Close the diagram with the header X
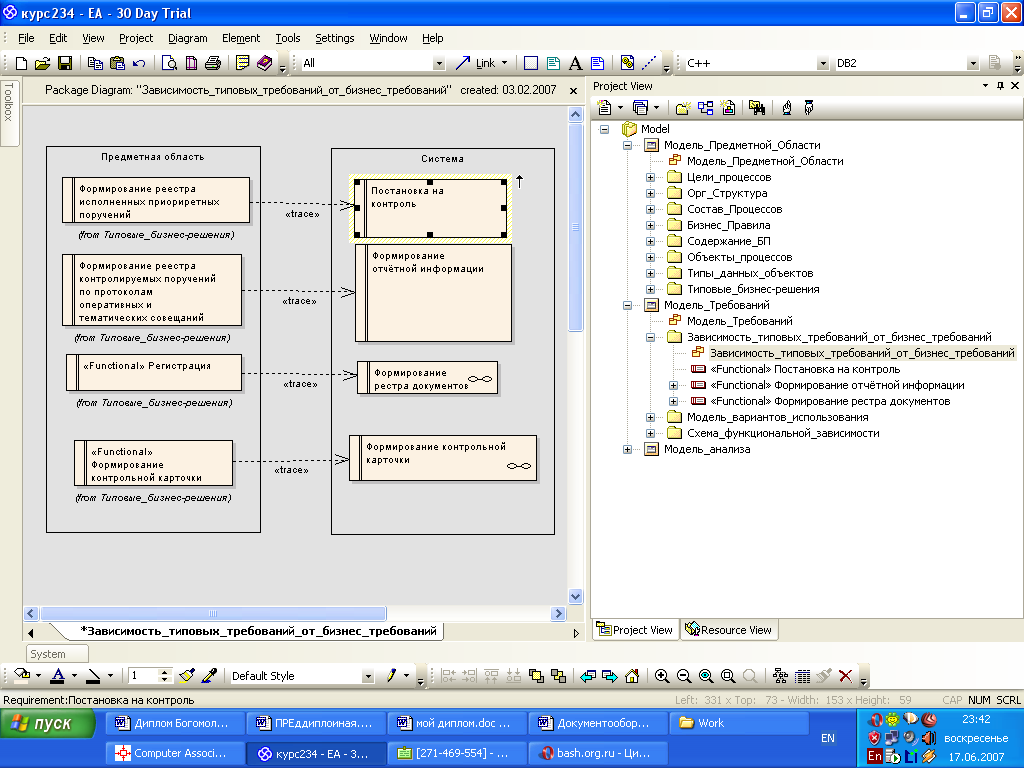The image size is (1024, 768). (573, 91)
